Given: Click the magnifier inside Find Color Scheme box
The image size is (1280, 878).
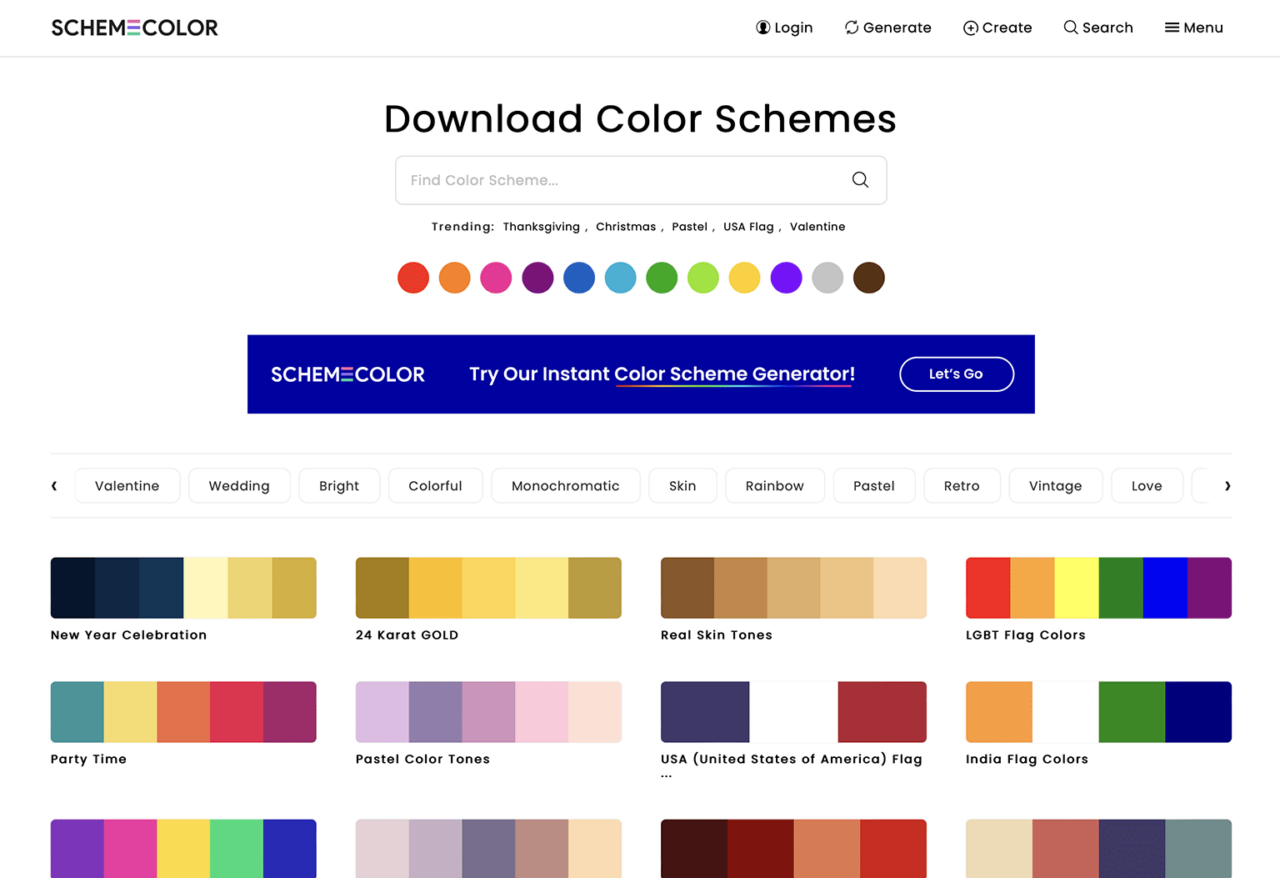Looking at the screenshot, I should 860,180.
